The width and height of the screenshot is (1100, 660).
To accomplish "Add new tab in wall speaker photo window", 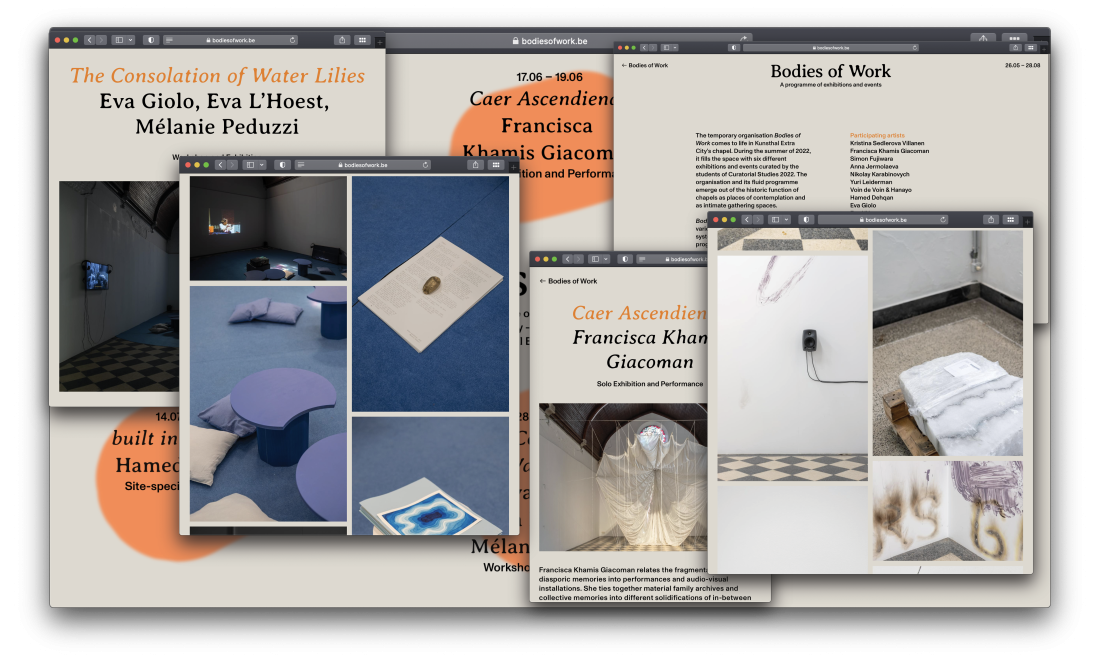I will click(1027, 222).
